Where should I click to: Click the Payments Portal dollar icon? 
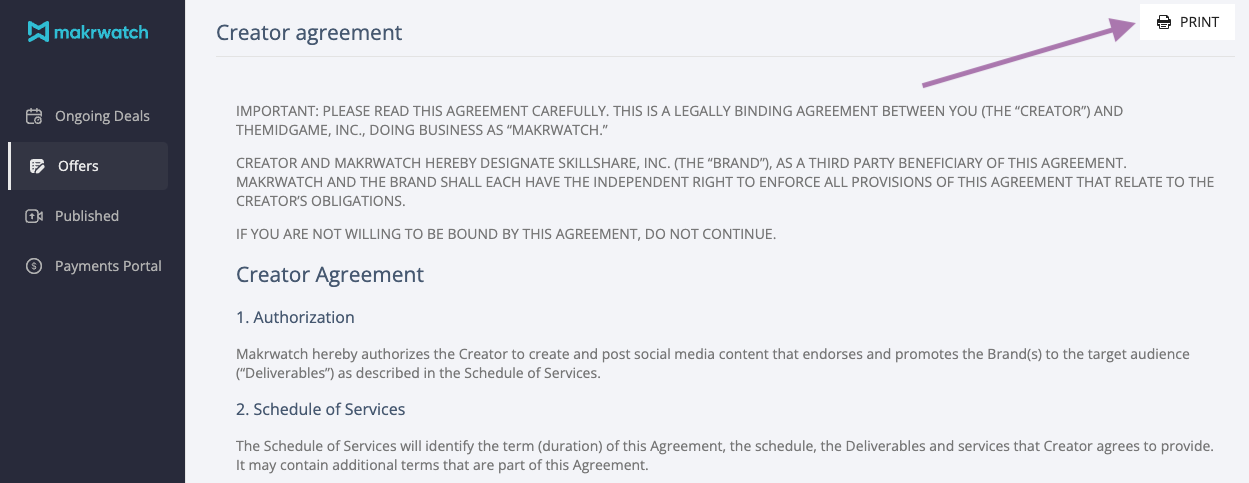pos(34,266)
